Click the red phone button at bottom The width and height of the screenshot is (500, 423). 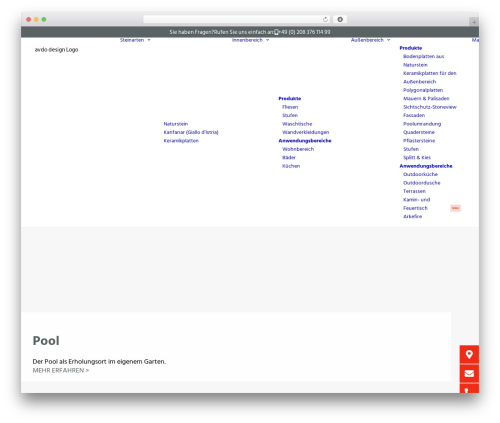point(469,389)
